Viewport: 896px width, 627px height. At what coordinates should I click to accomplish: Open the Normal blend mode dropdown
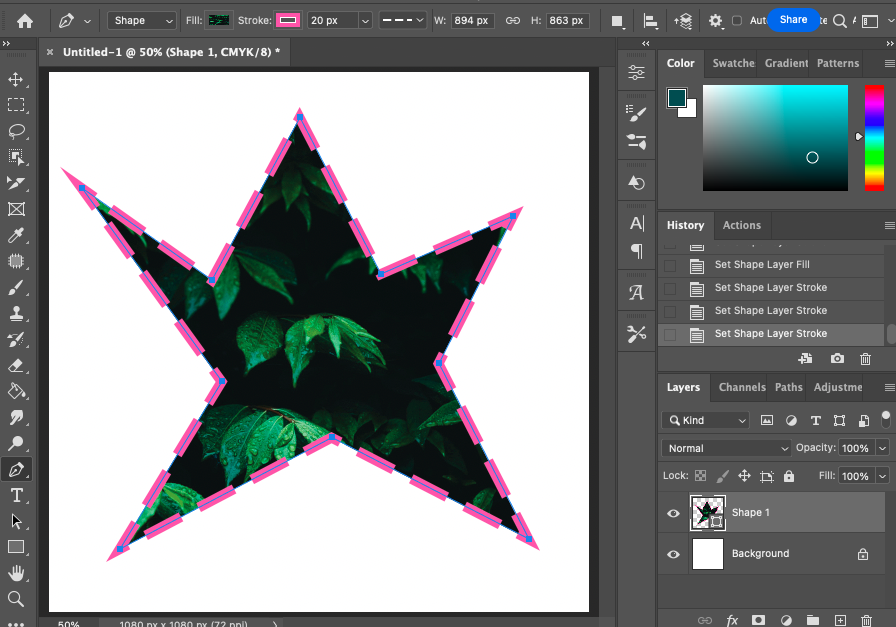[725, 448]
